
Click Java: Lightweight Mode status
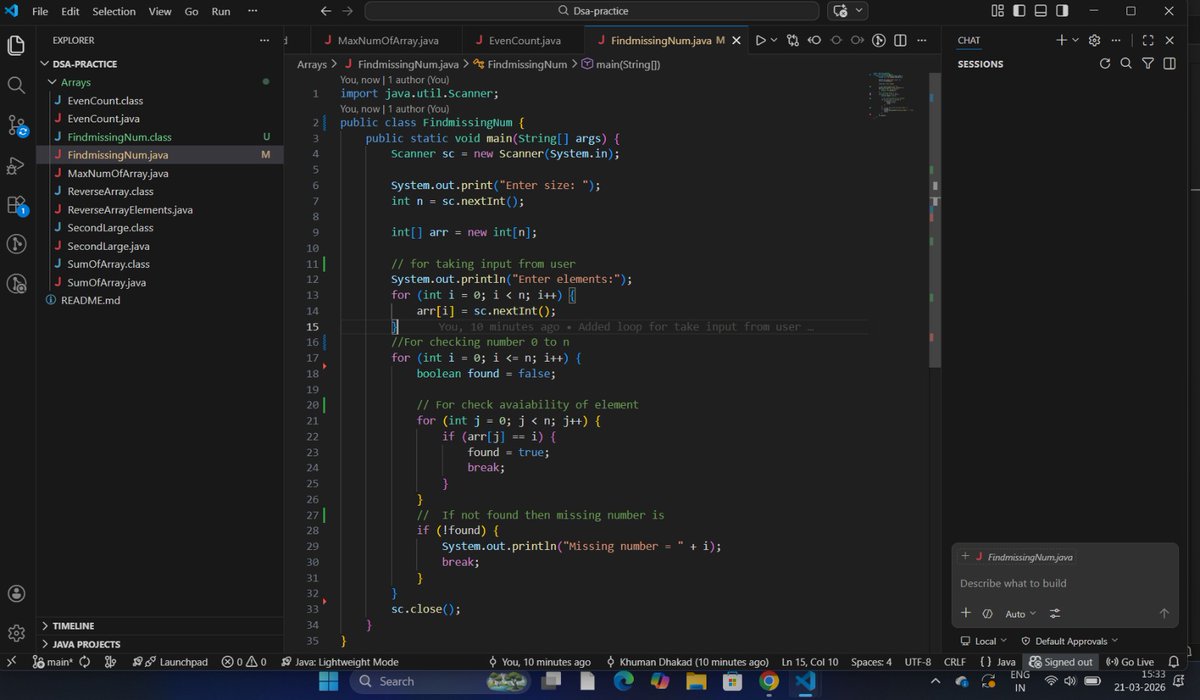click(339, 662)
